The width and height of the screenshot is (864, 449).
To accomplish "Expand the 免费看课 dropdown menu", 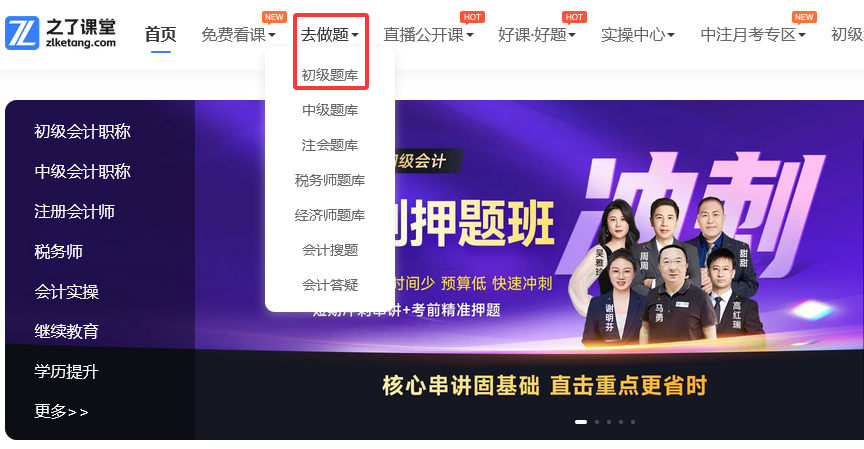I will [238, 35].
